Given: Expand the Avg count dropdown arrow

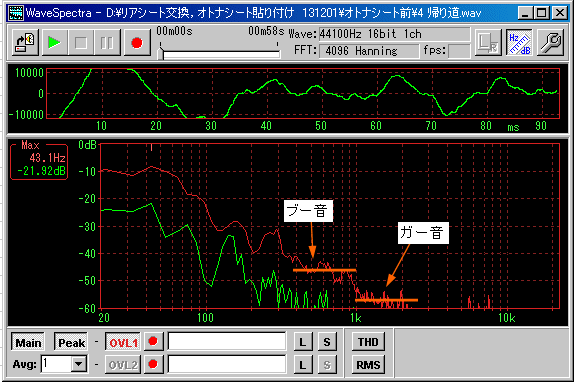Looking at the screenshot, I should click(78, 364).
